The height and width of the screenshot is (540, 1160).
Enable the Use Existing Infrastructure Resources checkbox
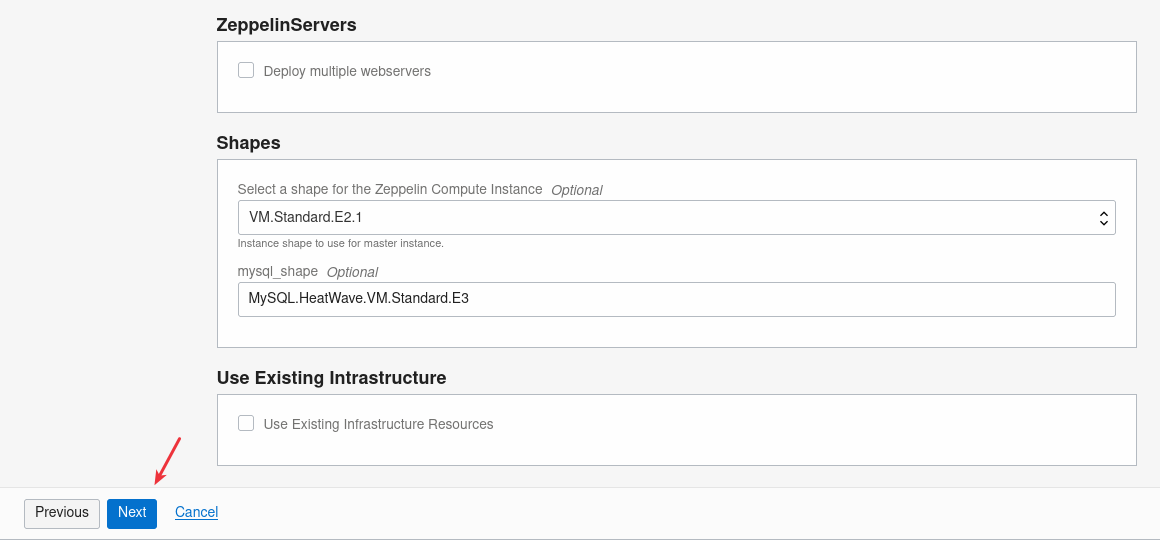(x=246, y=423)
